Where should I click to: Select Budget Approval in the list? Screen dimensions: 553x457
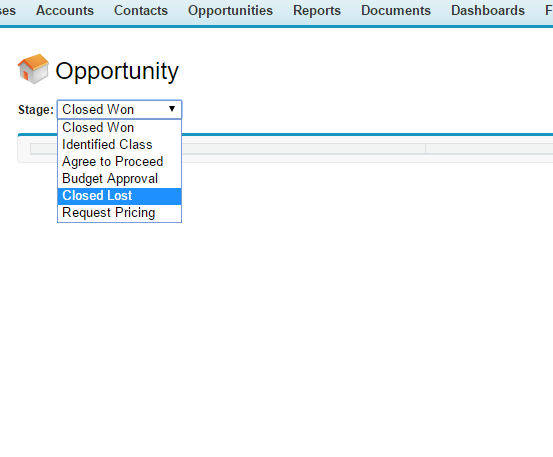[x=119, y=178]
